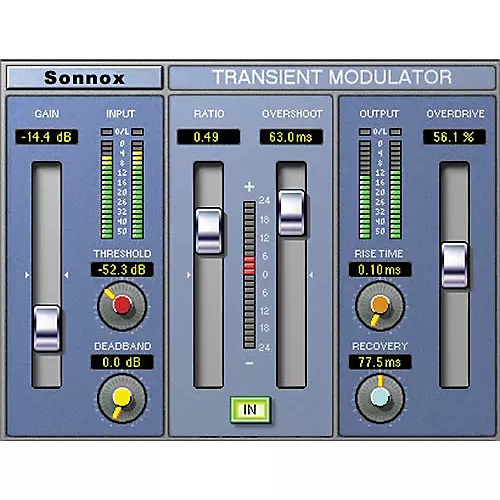
Task: Click the THRESHOLD label
Action: (x=122, y=254)
